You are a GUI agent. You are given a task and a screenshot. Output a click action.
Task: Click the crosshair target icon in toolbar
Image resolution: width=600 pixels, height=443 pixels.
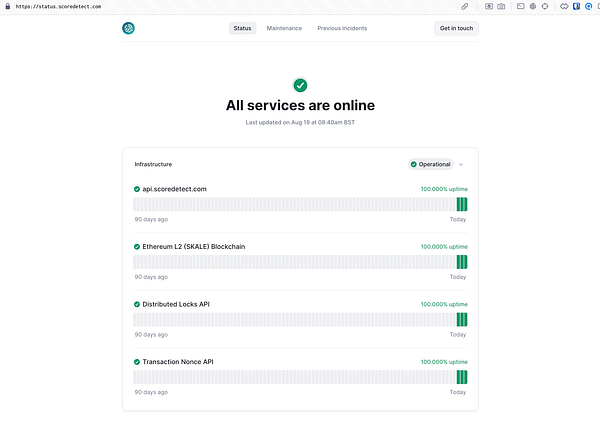point(545,6)
